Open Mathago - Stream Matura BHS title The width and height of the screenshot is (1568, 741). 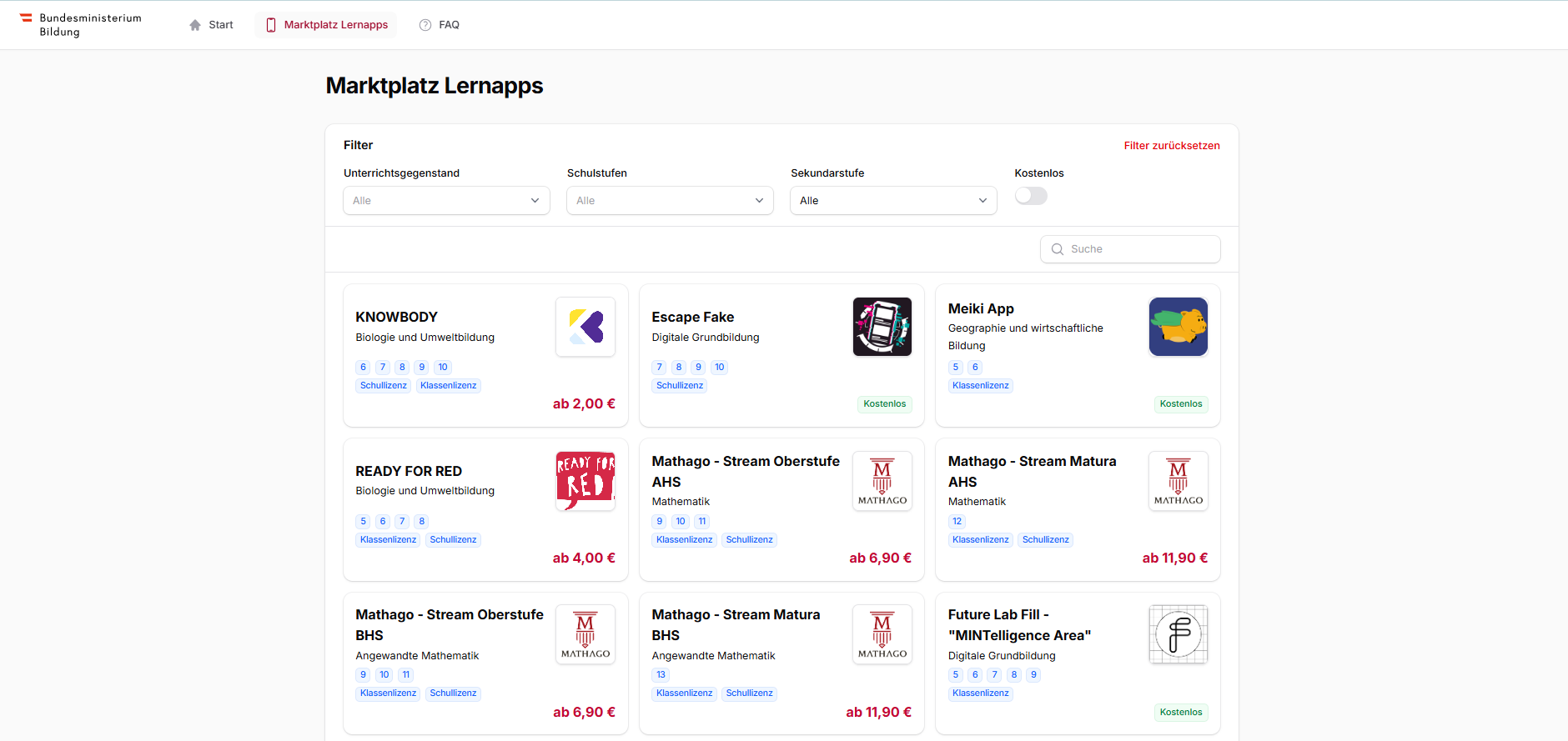[x=736, y=625]
